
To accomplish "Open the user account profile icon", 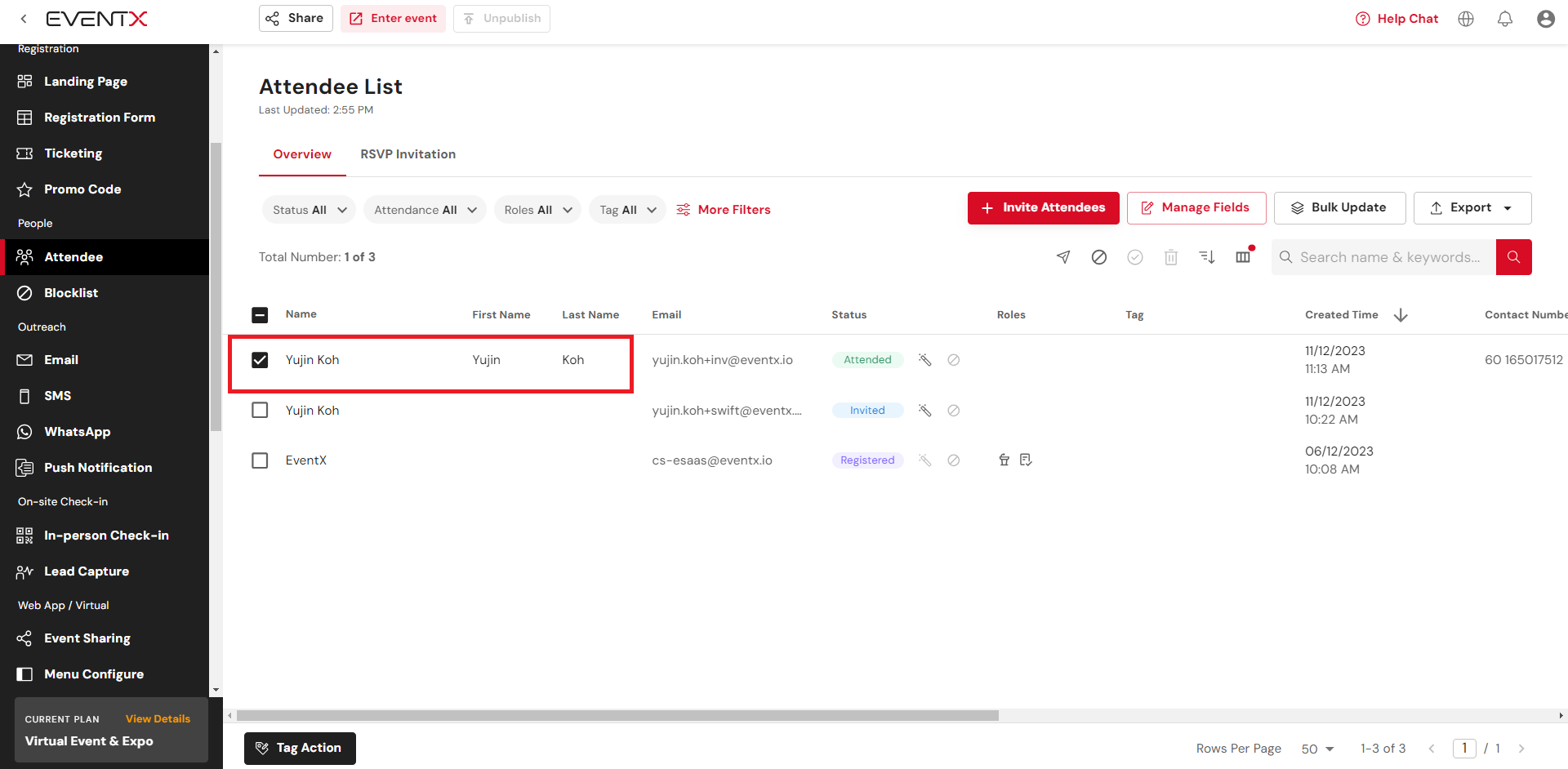I will [1545, 19].
